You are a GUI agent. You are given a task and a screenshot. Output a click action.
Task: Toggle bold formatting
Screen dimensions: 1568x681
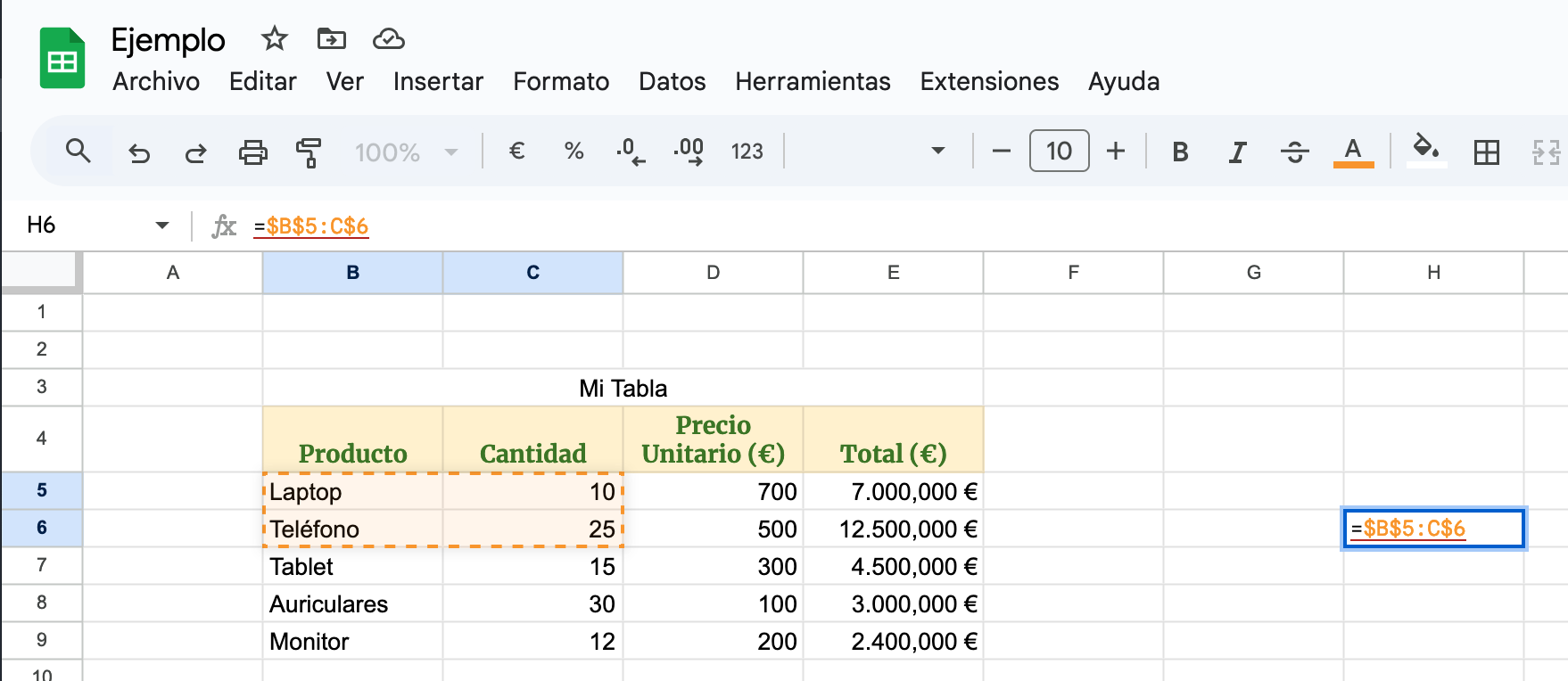click(x=1180, y=152)
